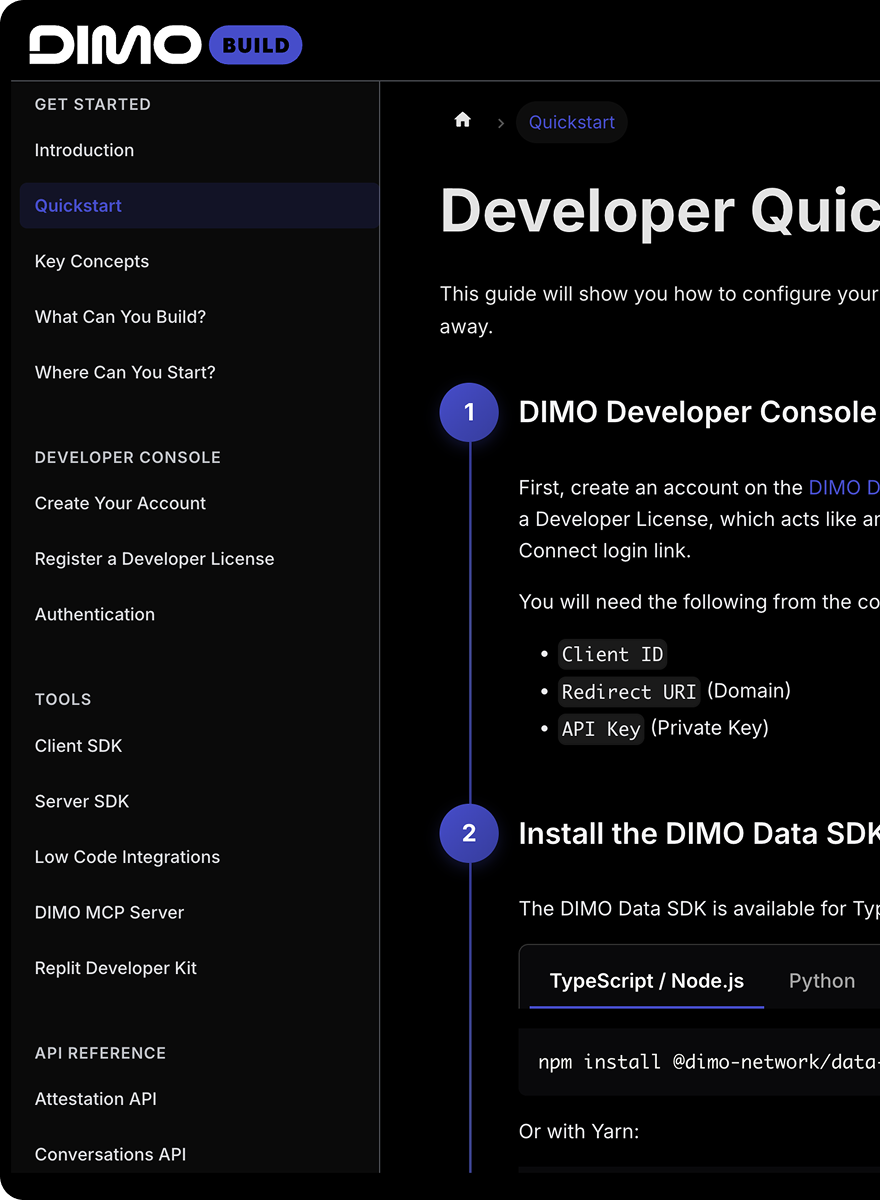The width and height of the screenshot is (880, 1200).
Task: Click the Developer Quickstart page title
Action: [660, 210]
